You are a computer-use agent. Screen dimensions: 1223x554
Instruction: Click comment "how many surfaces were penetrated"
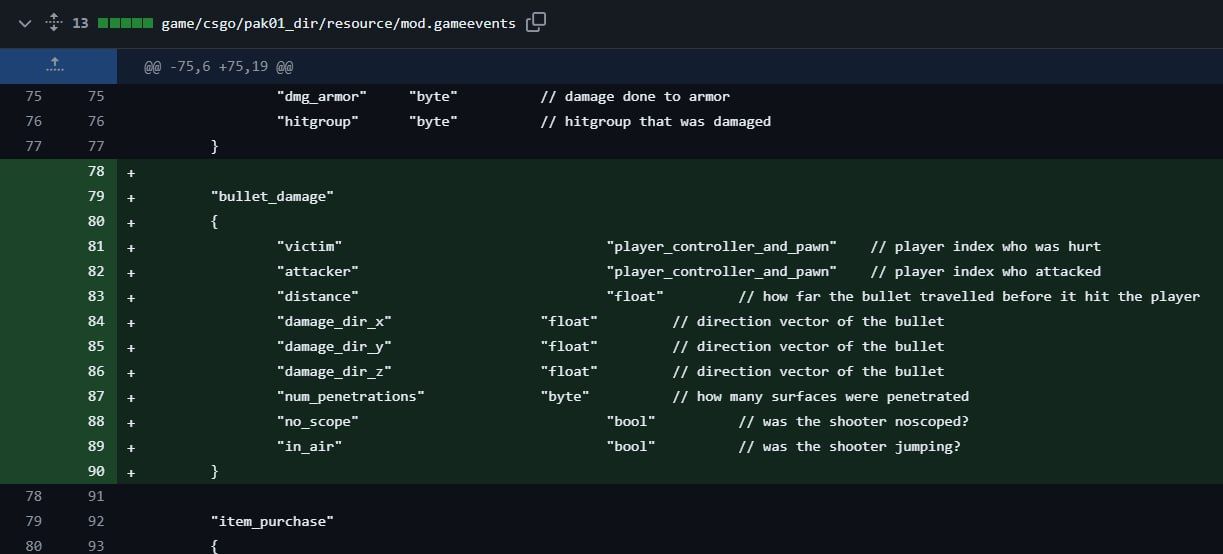[x=821, y=396]
